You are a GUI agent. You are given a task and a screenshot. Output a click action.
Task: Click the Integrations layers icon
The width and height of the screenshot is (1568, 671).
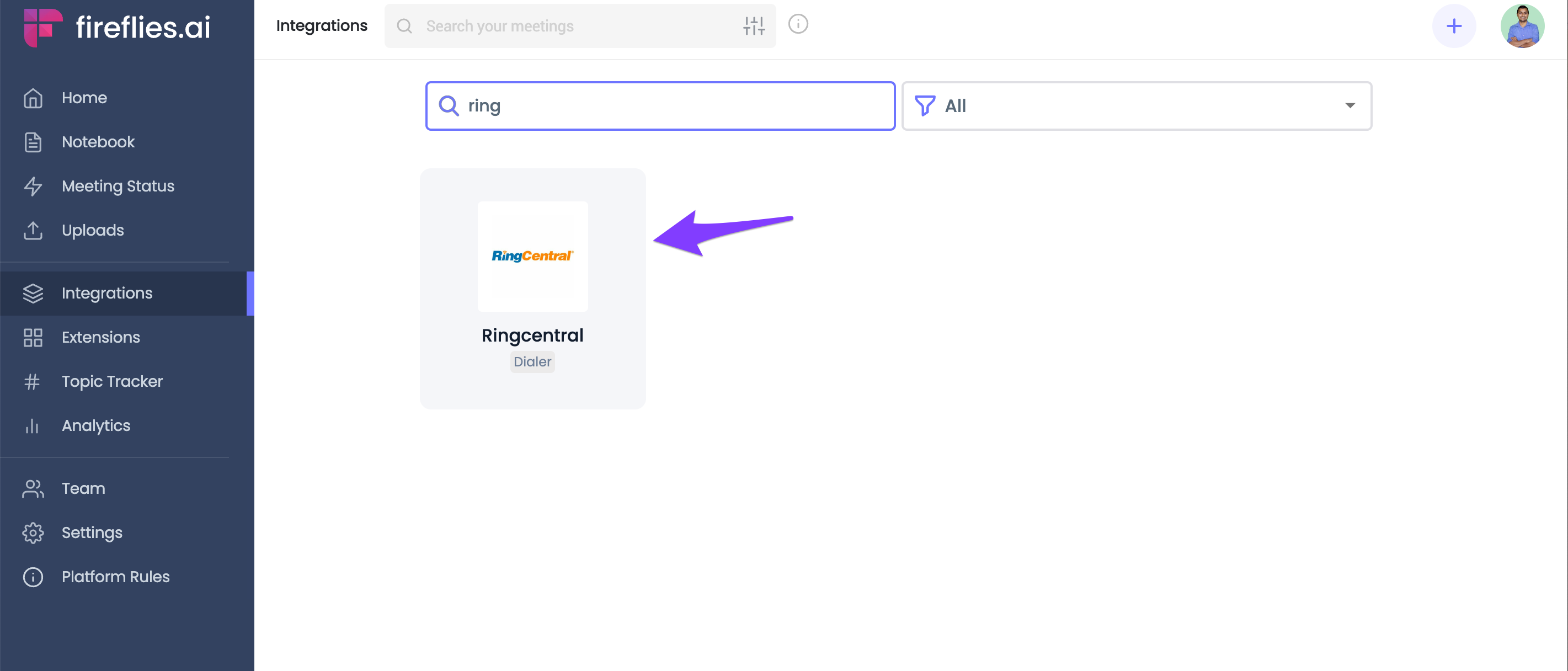[x=33, y=294]
